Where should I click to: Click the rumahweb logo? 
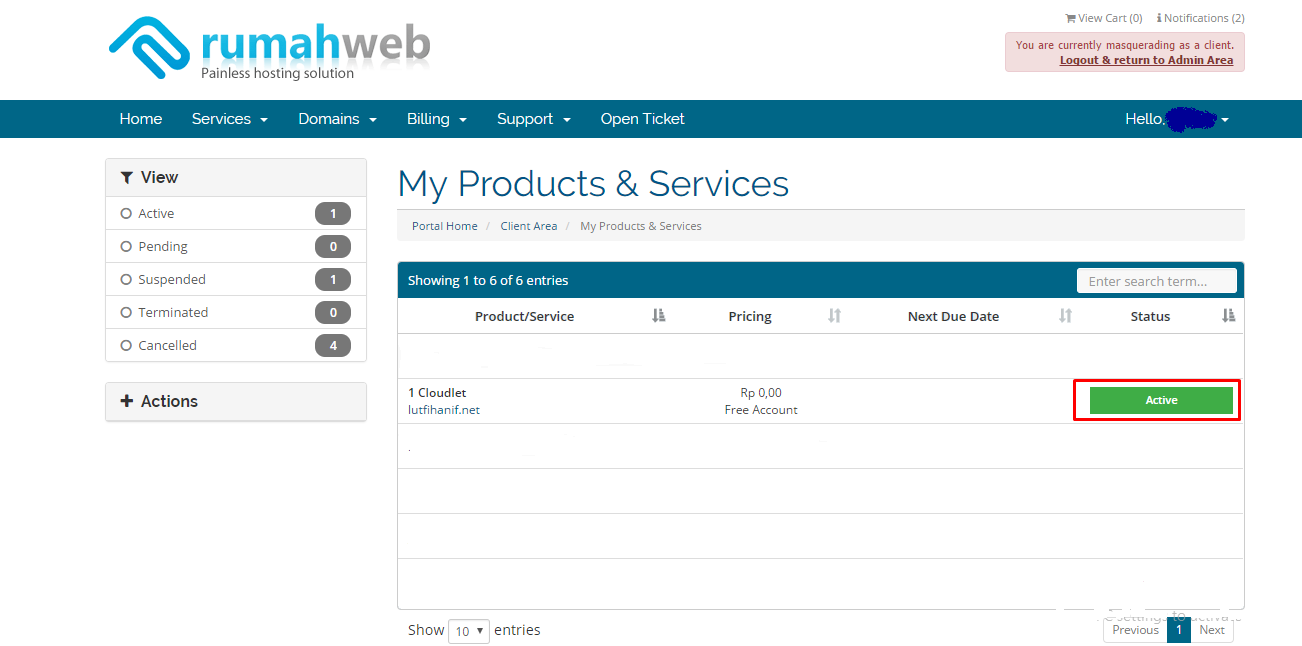point(269,48)
